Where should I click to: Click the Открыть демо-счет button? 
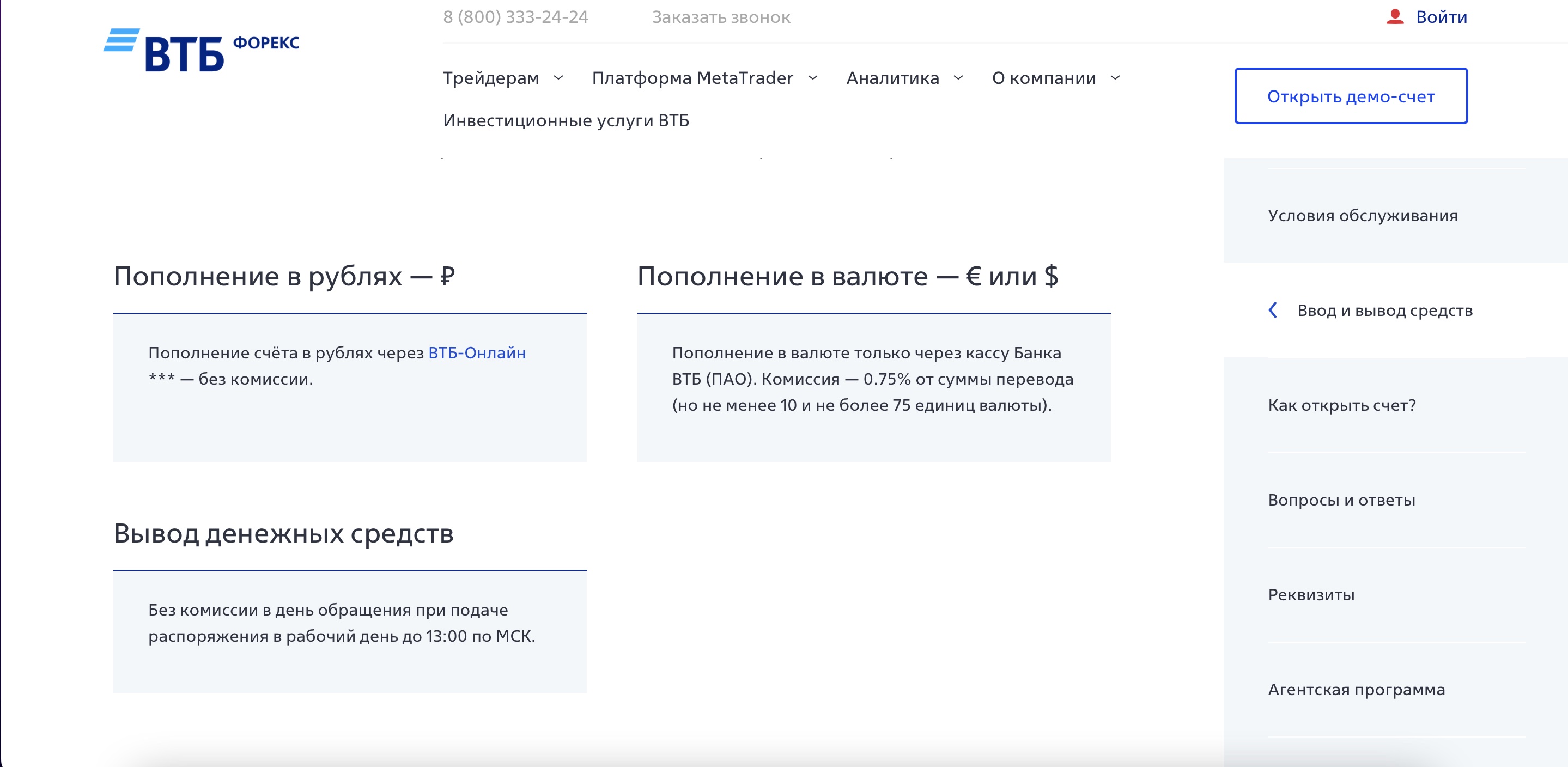click(1351, 96)
